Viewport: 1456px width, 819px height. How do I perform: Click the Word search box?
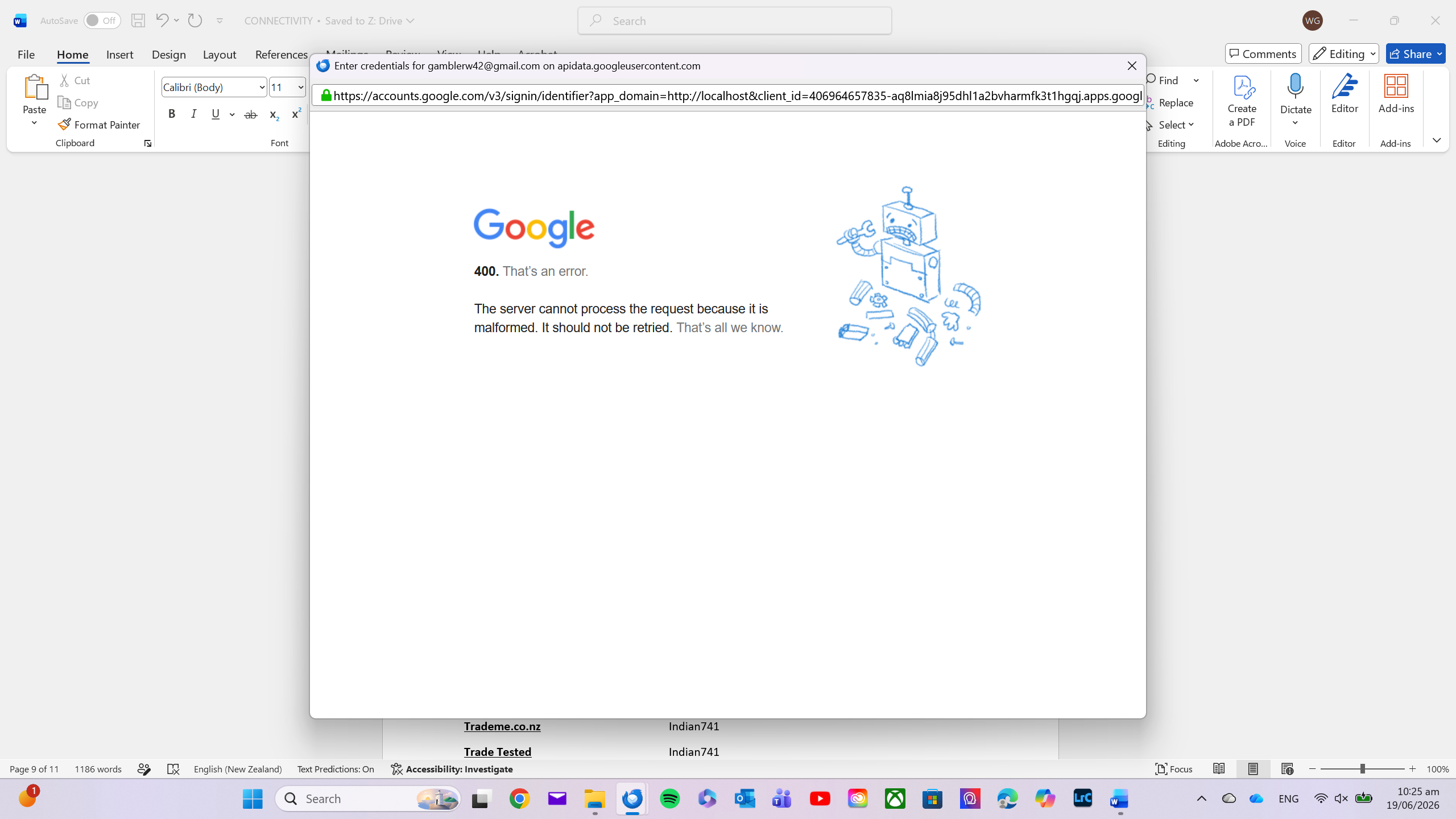[735, 20]
